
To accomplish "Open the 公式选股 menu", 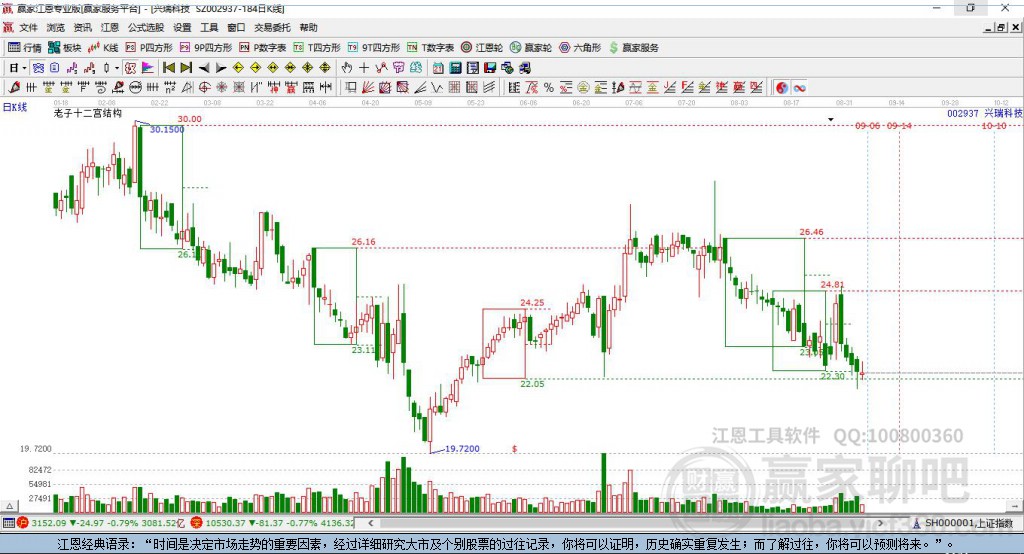I will click(x=146, y=27).
